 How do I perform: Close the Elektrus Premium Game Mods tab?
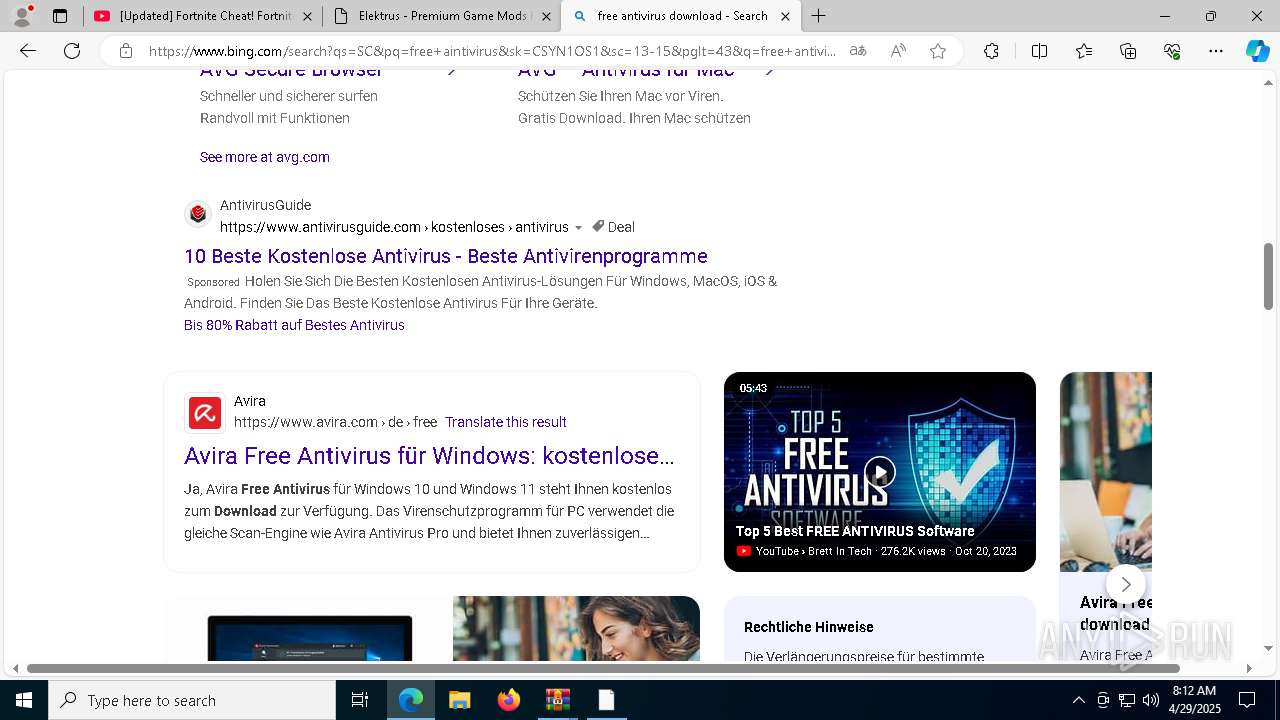546,16
